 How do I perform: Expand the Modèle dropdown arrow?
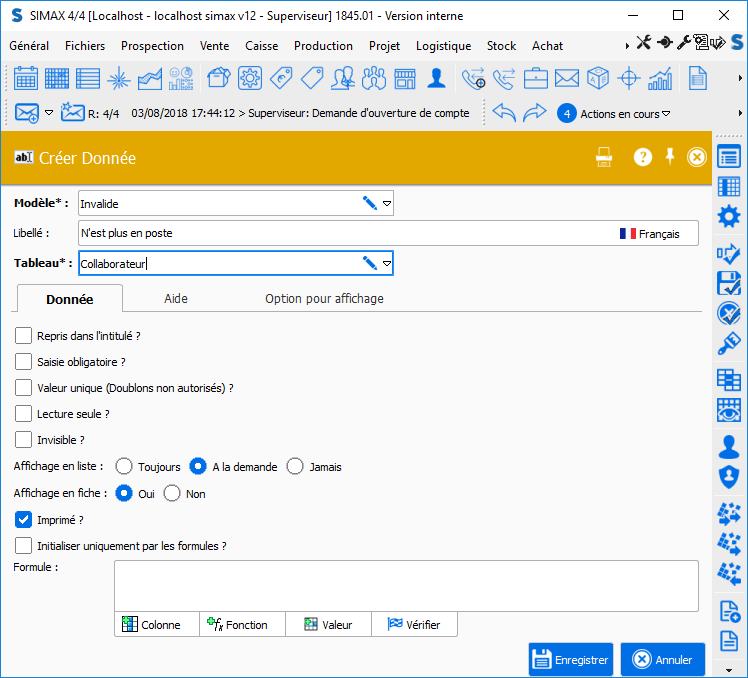pyautogui.click(x=387, y=204)
